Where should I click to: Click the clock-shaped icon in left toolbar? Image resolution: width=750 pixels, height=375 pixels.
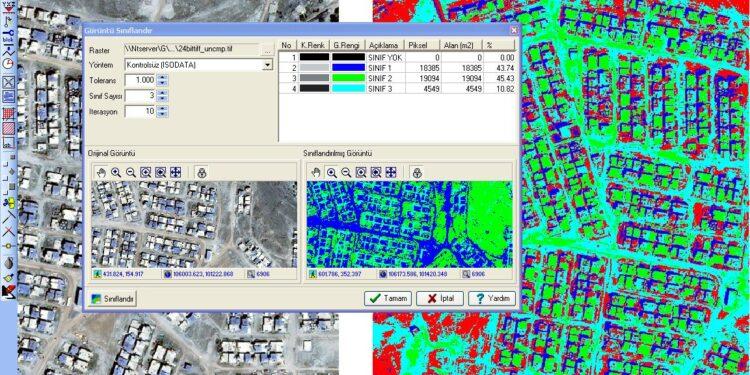click(x=8, y=63)
